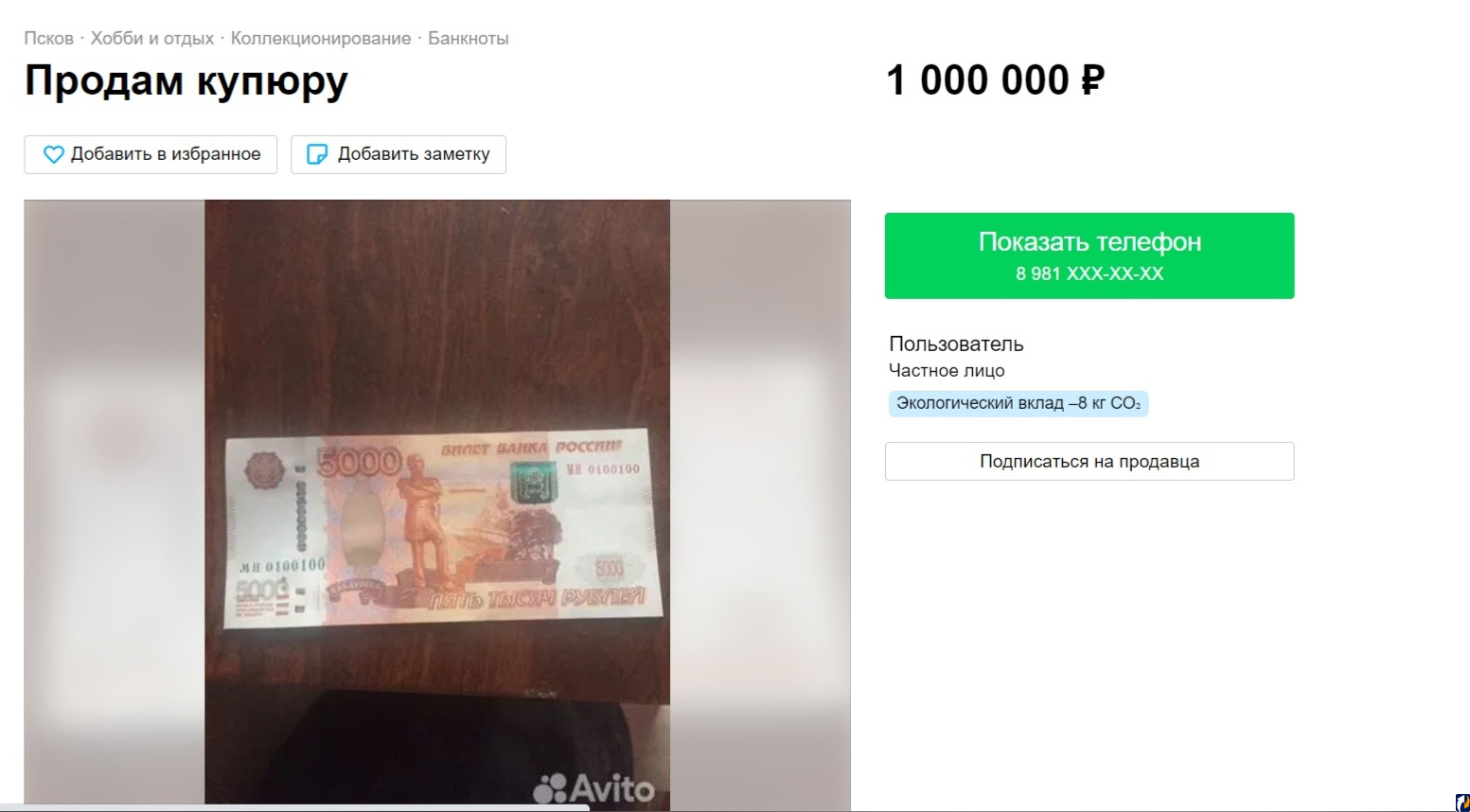Subscribe via Подписаться на продавца button
Viewport: 1470px width, 812px height.
[1089, 461]
